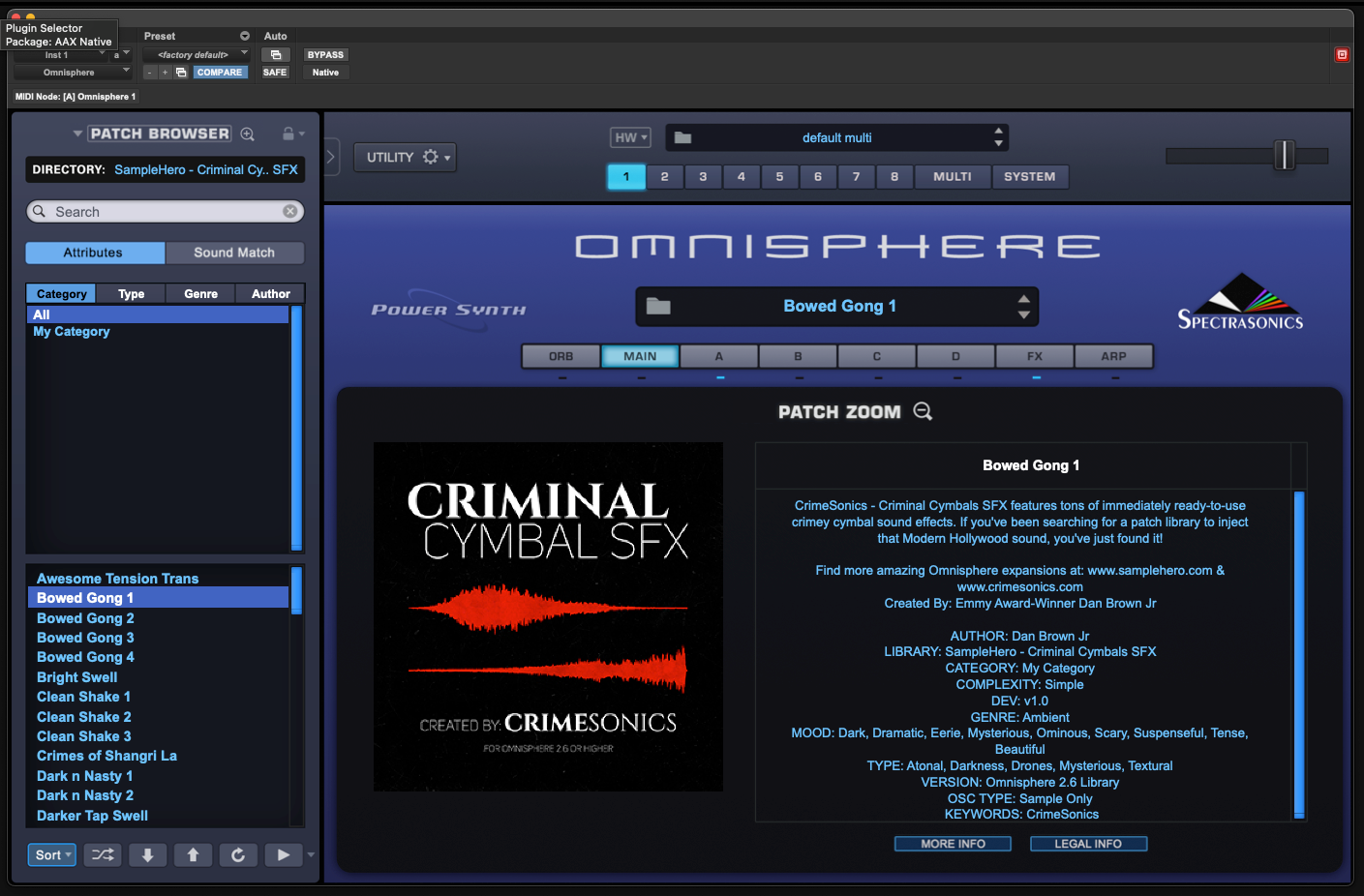Toggle the Native button
Viewport: 1364px width, 896px height.
(x=325, y=73)
